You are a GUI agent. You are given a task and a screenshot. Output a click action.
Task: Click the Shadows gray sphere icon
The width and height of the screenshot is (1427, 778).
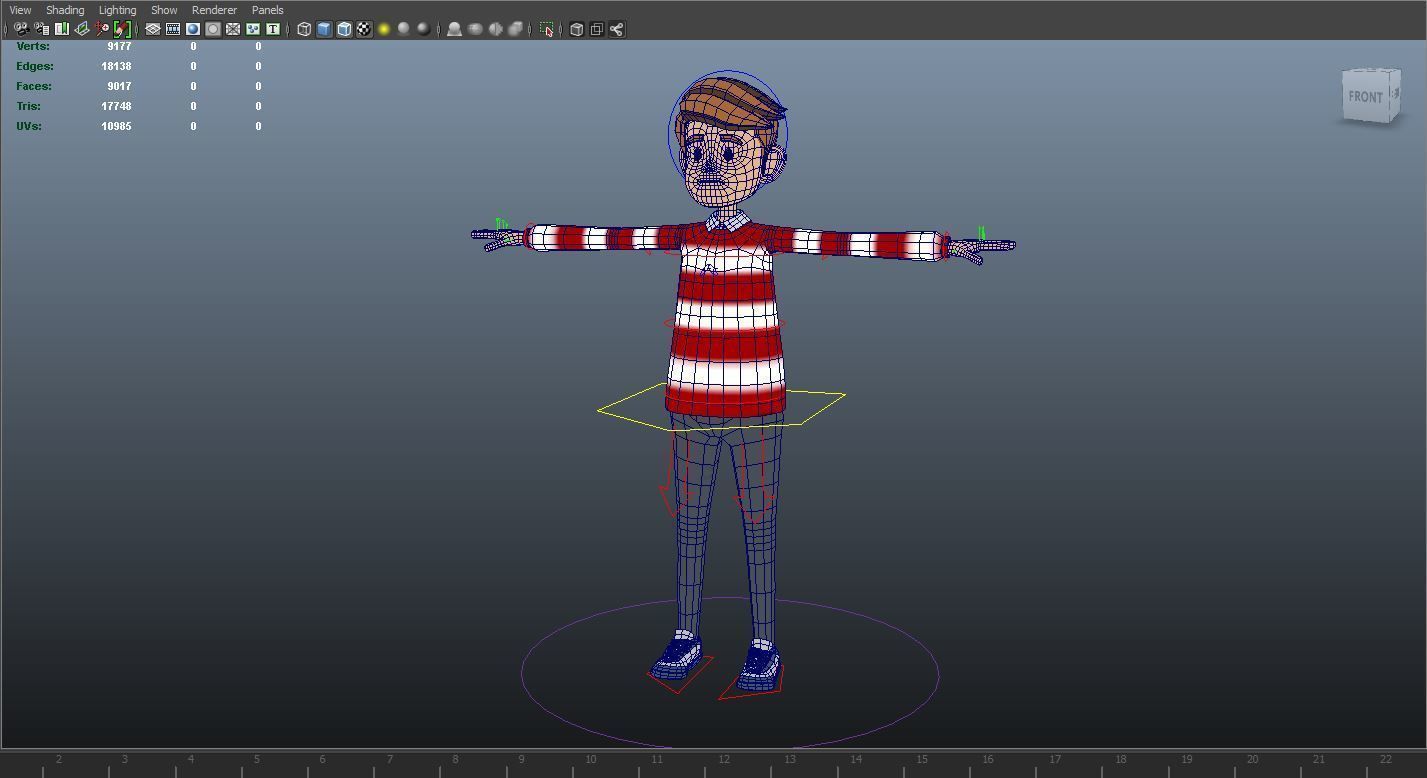pyautogui.click(x=404, y=29)
